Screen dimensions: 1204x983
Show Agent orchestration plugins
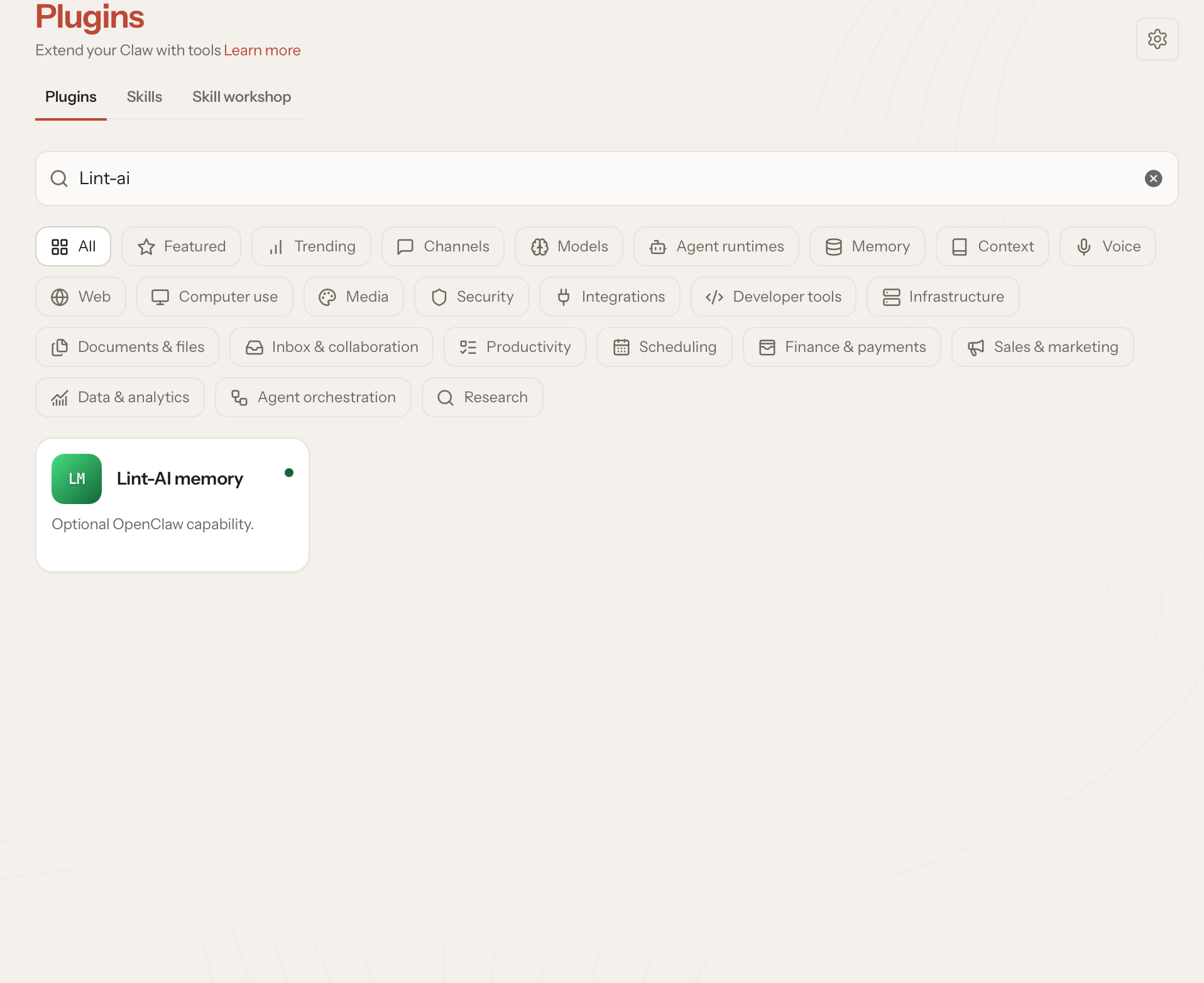point(314,397)
